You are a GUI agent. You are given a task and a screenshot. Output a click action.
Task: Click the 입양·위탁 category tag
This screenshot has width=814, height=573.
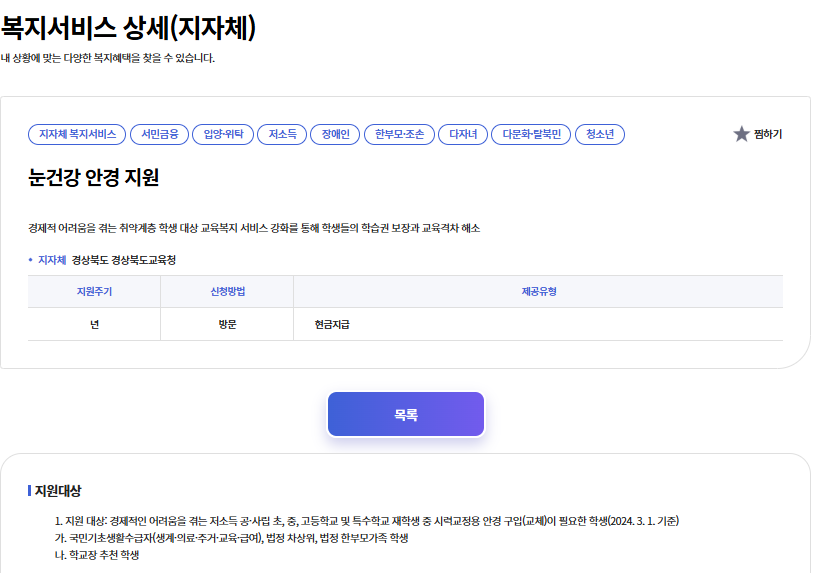click(222, 134)
